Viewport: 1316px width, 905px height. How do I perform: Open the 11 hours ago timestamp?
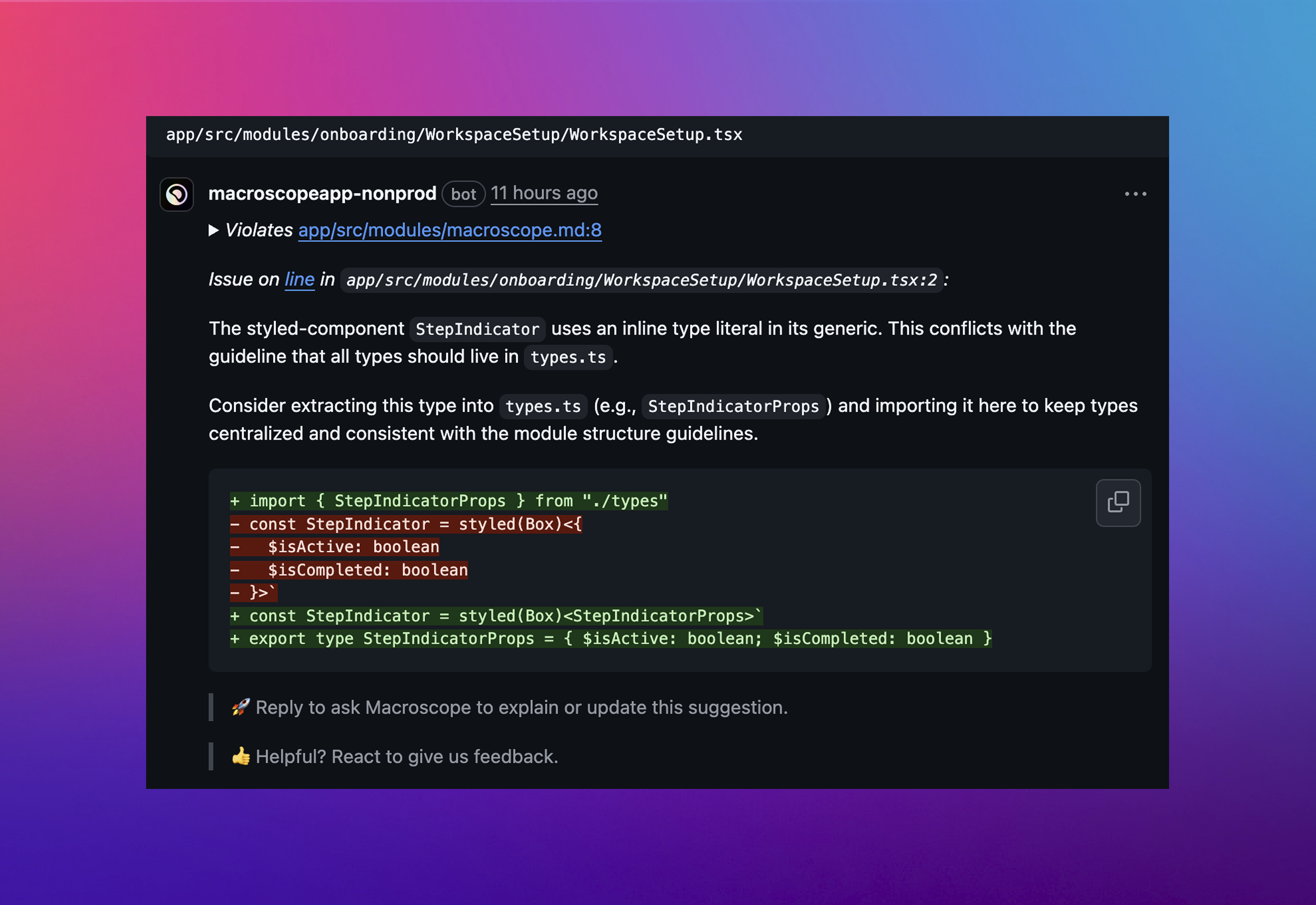(x=544, y=193)
